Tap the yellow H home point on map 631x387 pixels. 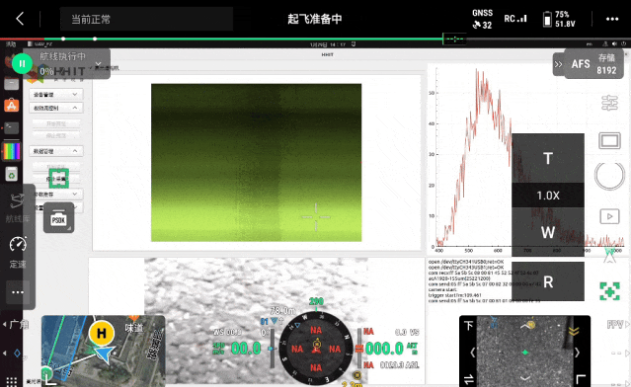(101, 333)
